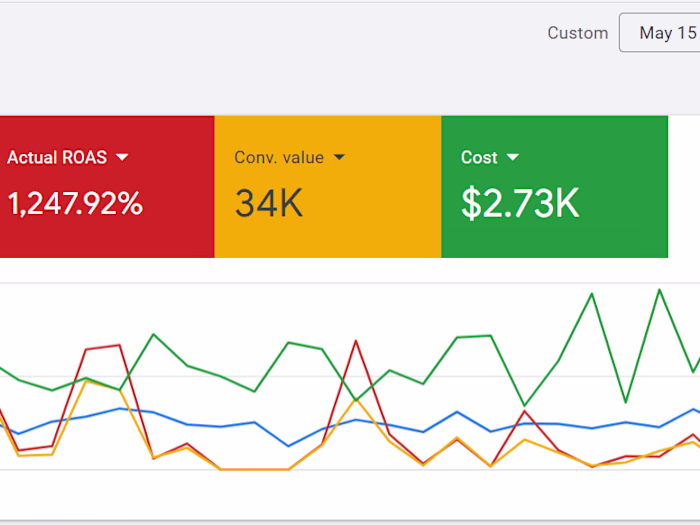700x525 pixels.
Task: Click the Cost label on green card
Action: (479, 157)
